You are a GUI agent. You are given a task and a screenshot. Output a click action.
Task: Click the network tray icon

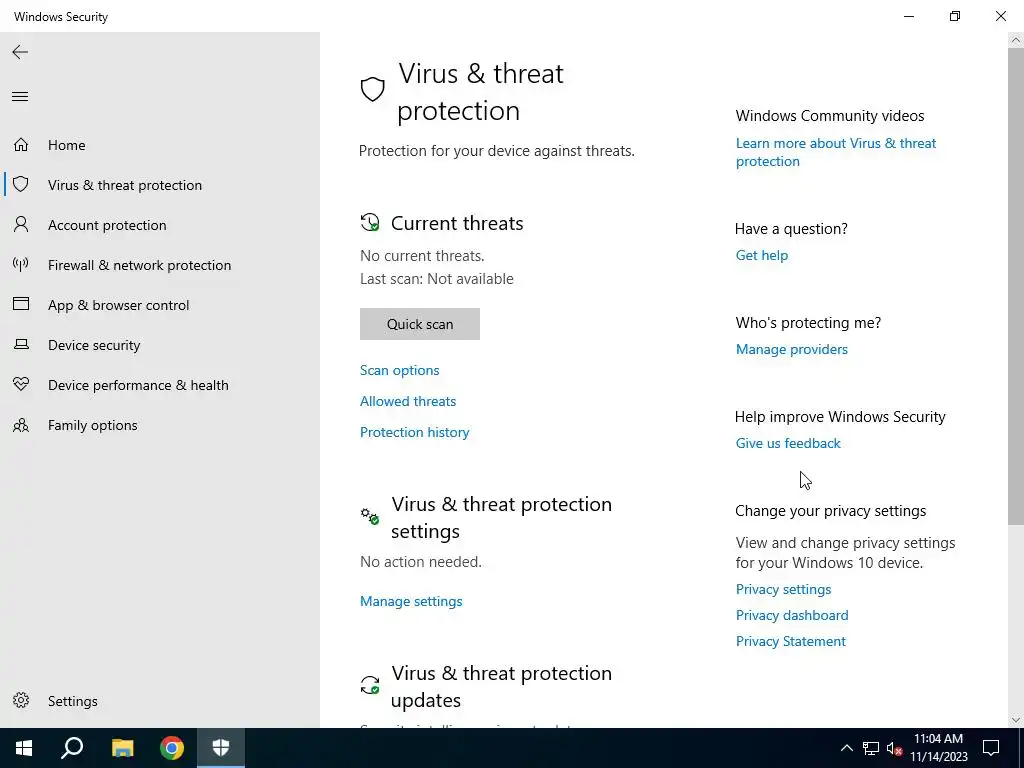click(x=871, y=748)
